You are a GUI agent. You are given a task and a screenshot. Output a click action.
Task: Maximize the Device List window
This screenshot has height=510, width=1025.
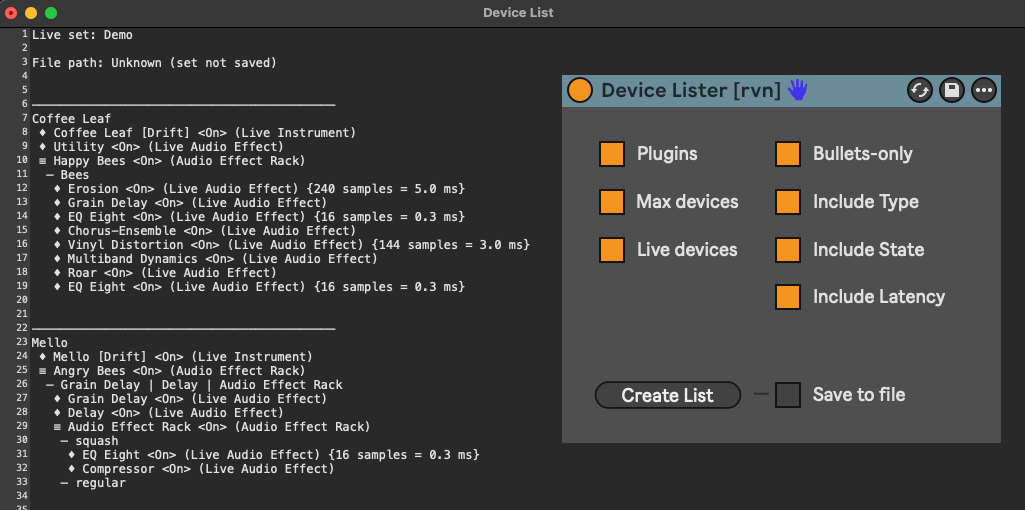[x=51, y=13]
